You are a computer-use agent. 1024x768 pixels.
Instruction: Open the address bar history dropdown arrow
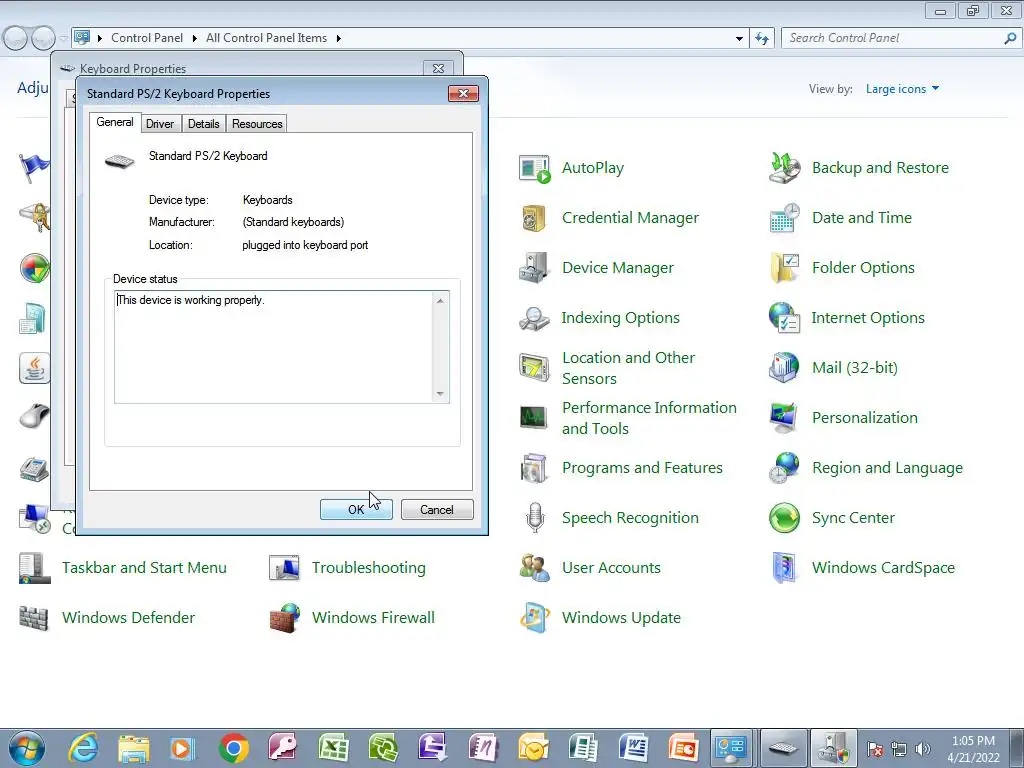[739, 38]
